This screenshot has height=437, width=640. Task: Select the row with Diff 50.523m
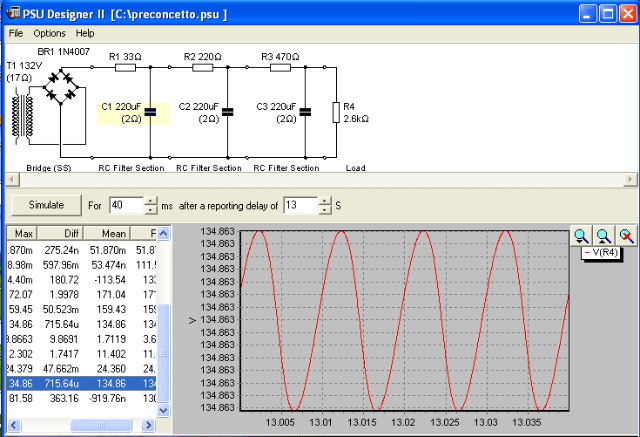coord(82,309)
